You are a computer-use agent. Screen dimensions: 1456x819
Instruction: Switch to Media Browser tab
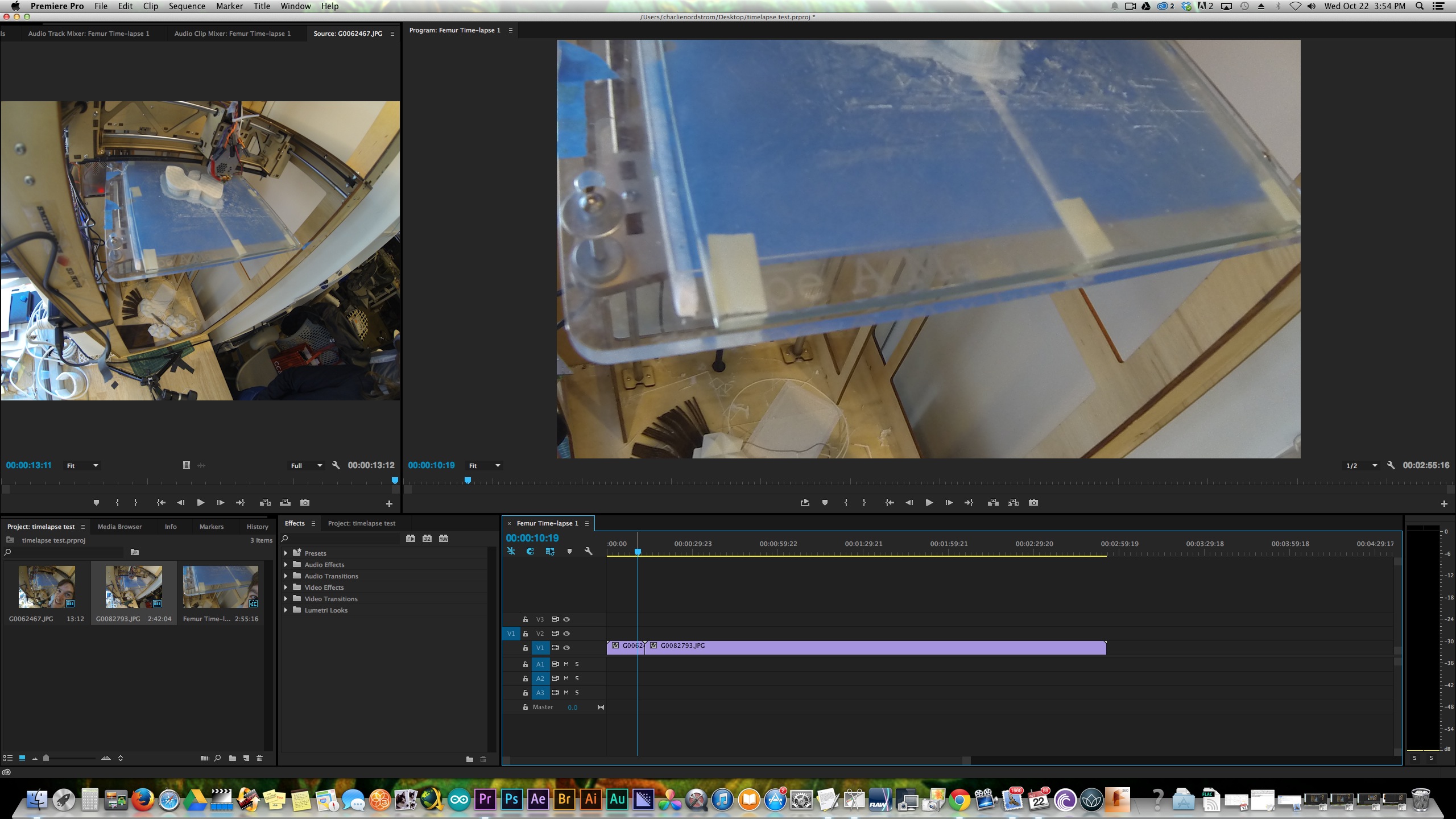point(119,527)
